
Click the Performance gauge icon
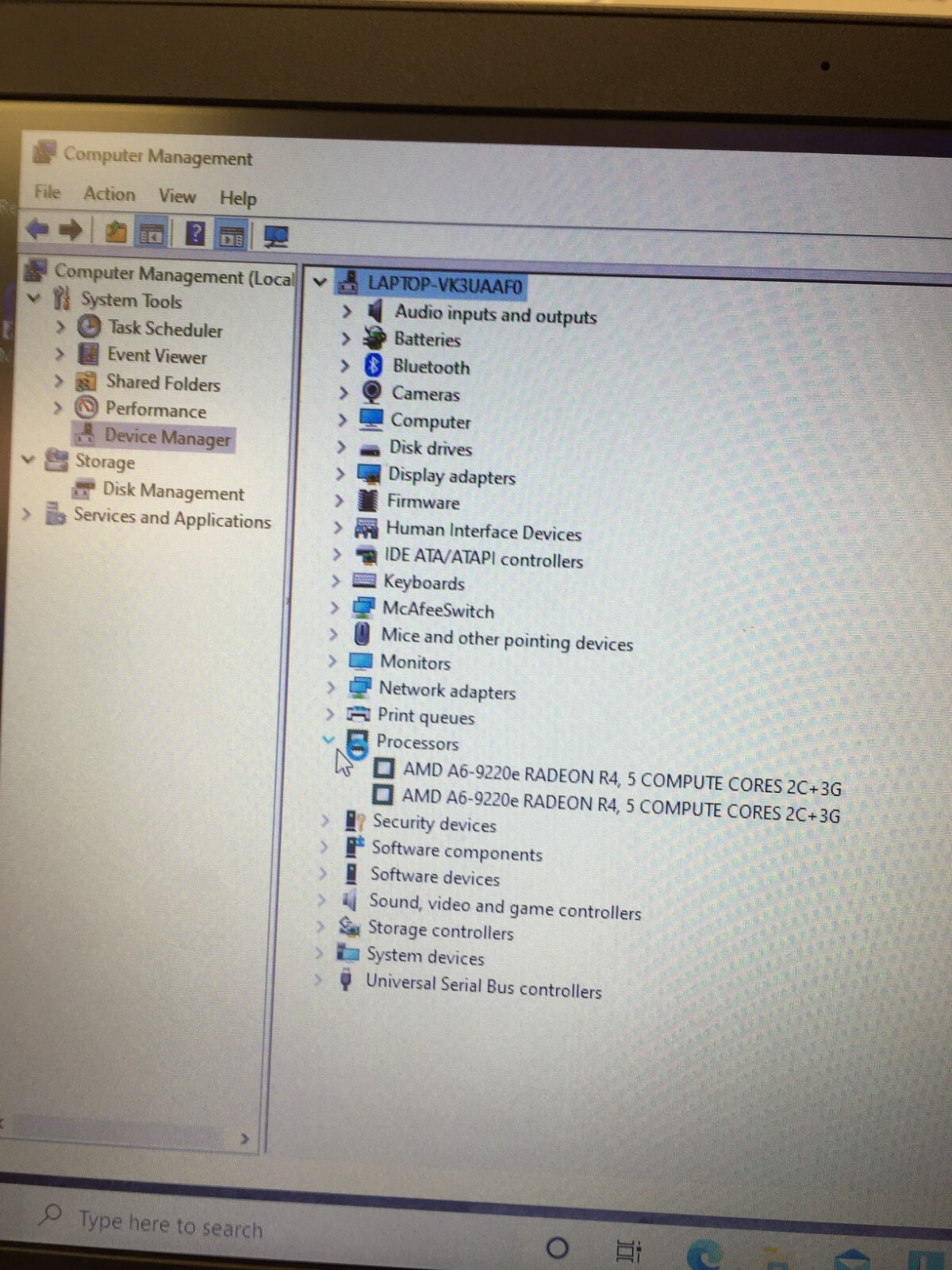click(86, 408)
